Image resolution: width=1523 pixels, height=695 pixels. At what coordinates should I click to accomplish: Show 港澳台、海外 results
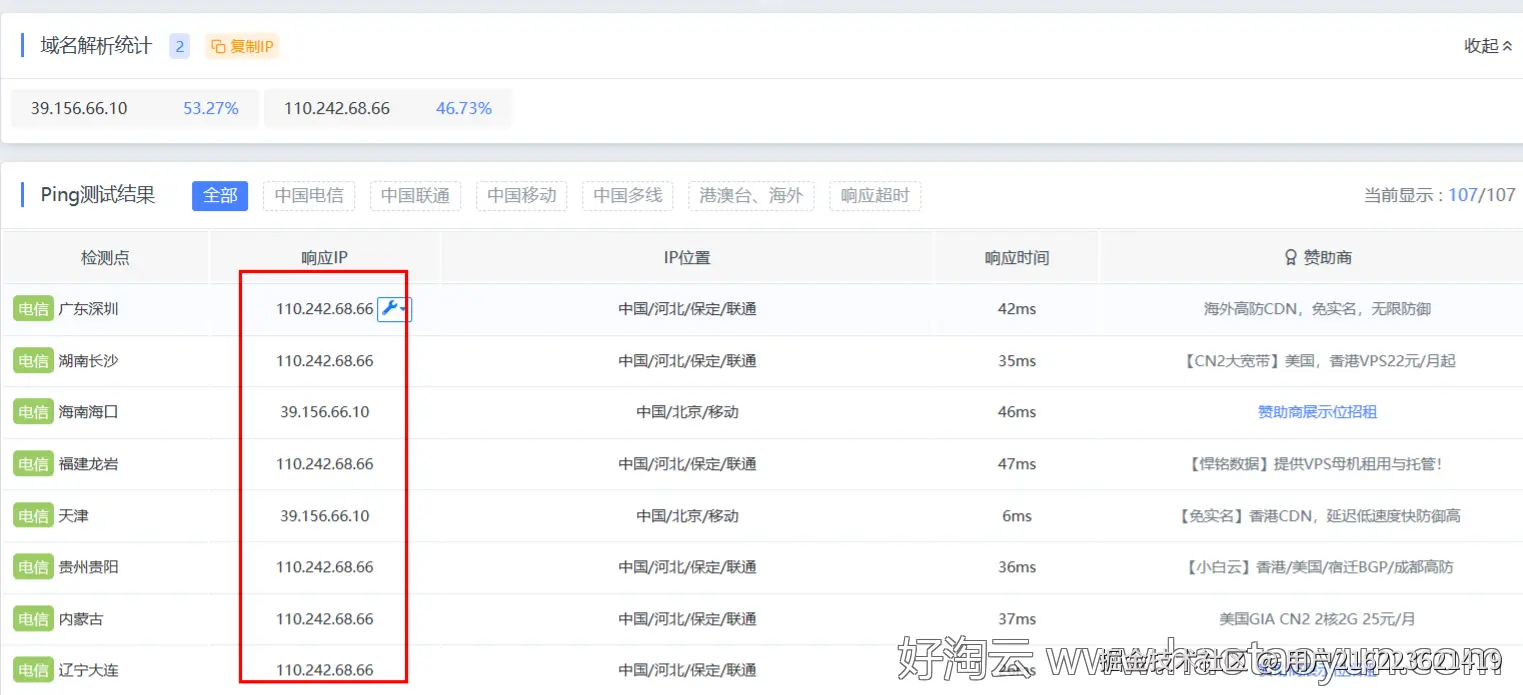coord(751,195)
